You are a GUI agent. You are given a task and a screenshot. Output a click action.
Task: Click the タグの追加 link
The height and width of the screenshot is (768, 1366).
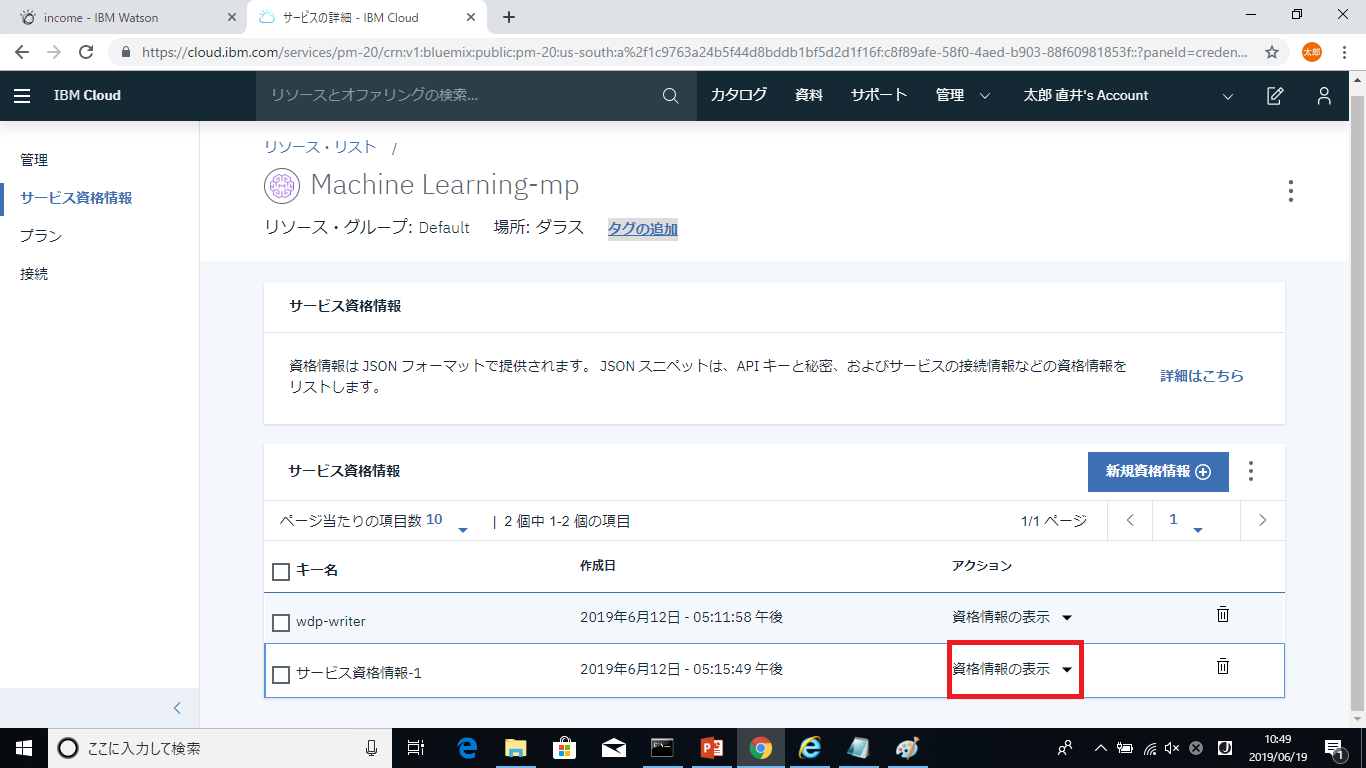click(642, 229)
